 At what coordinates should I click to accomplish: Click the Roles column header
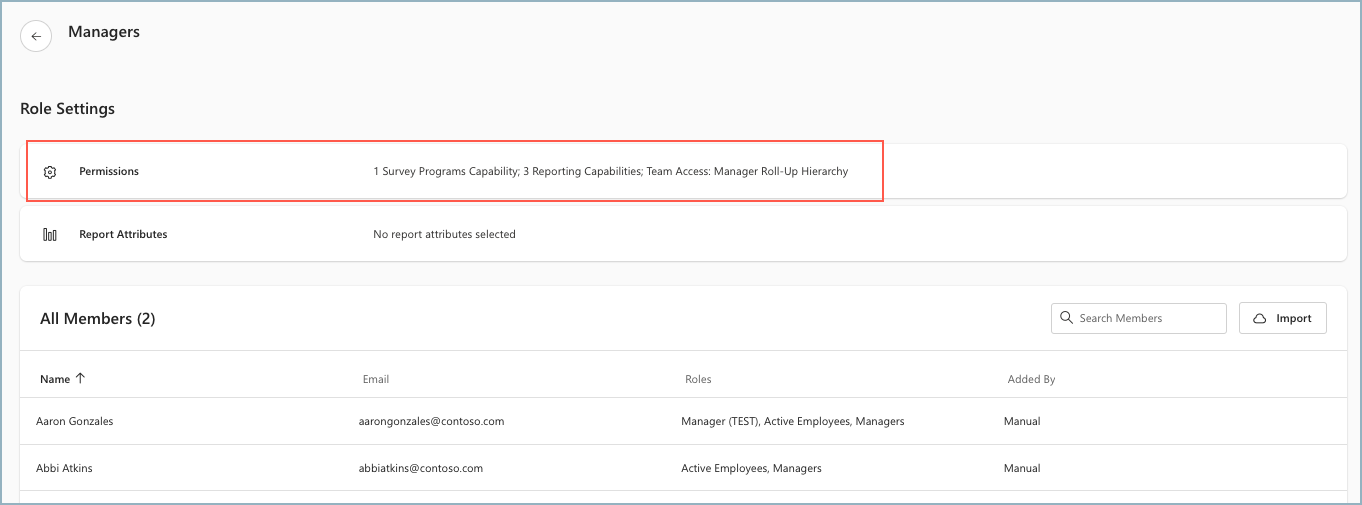click(698, 379)
